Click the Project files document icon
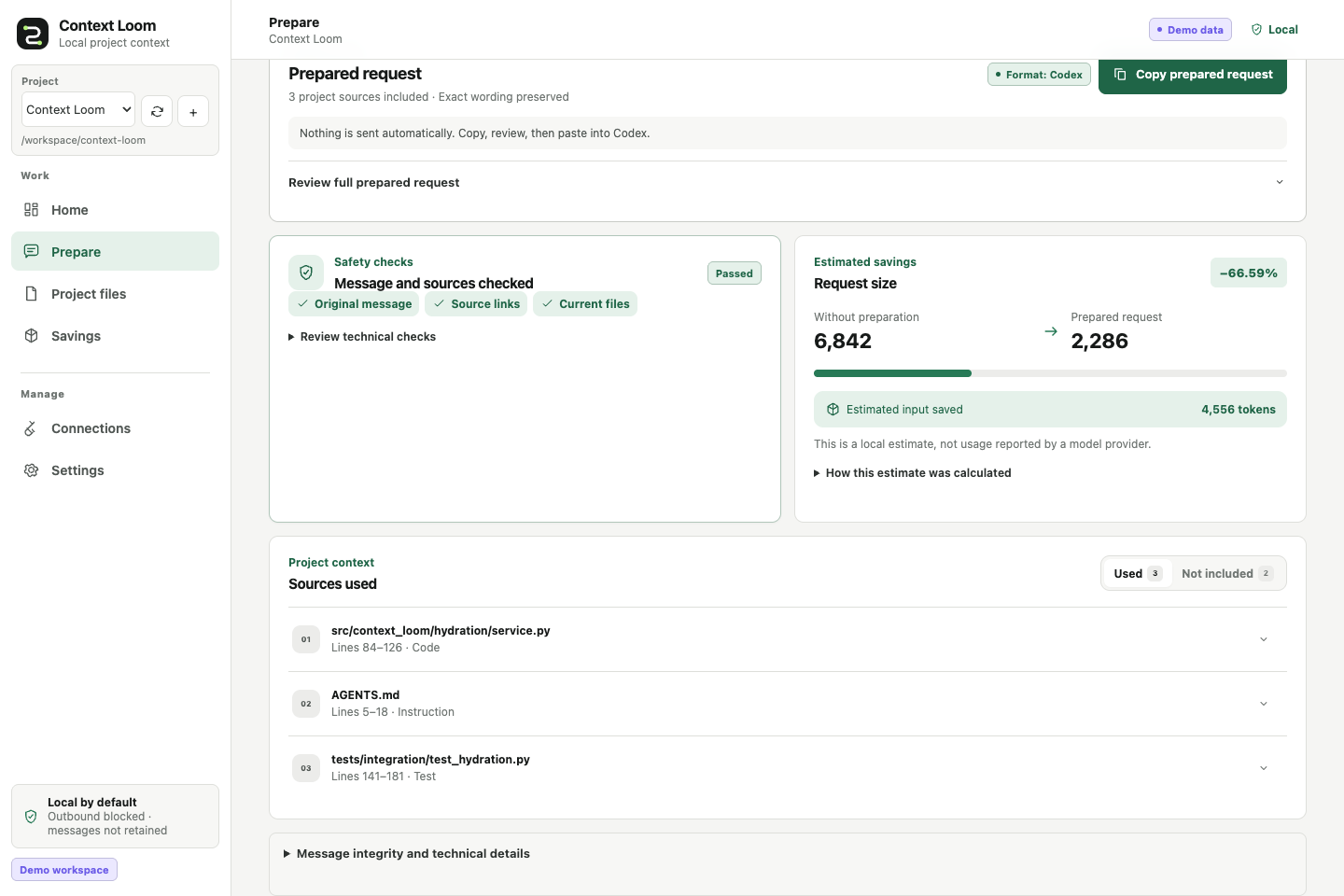The image size is (1344, 896). pyautogui.click(x=32, y=294)
